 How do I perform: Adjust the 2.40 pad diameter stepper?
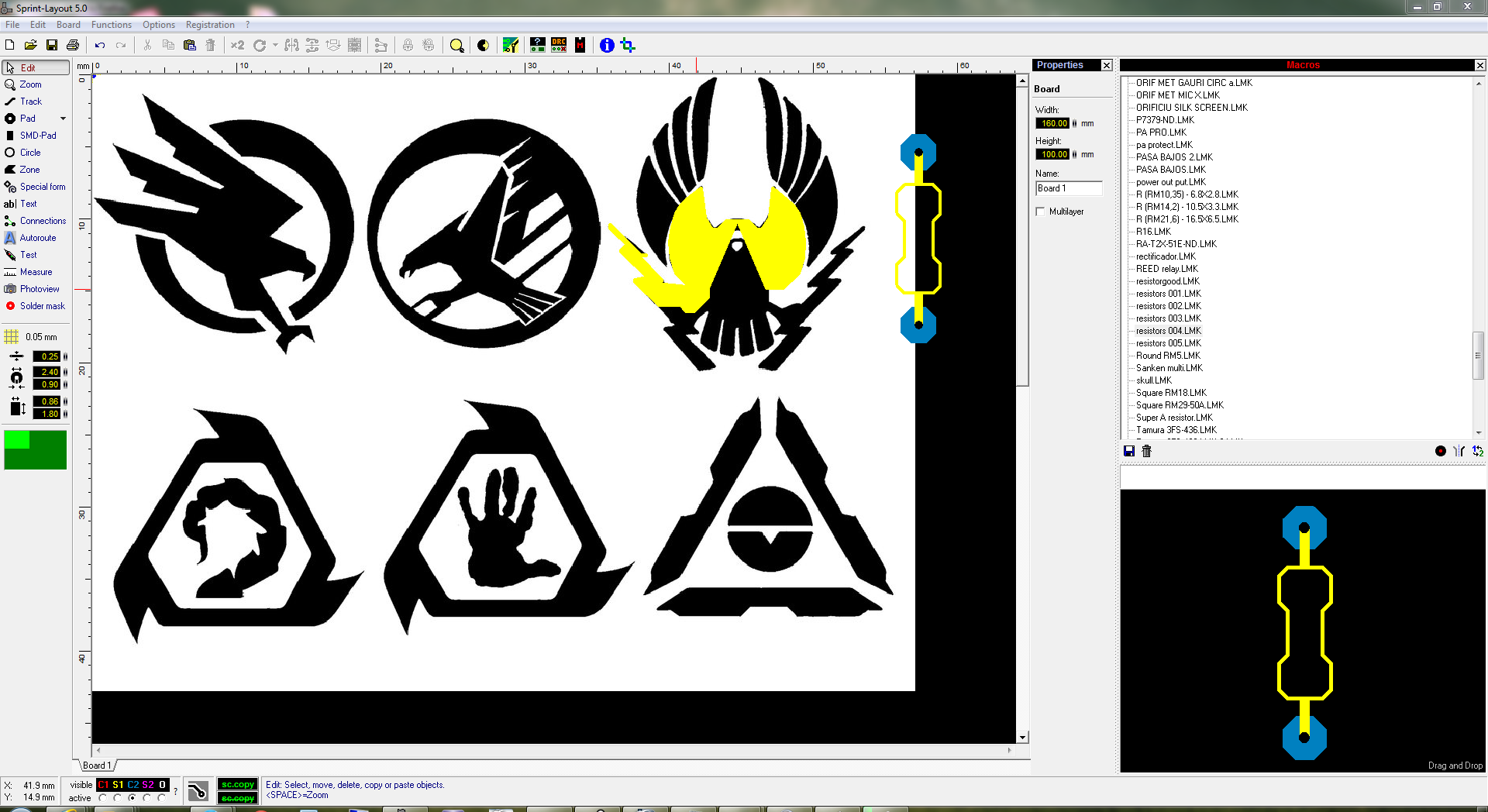(65, 372)
